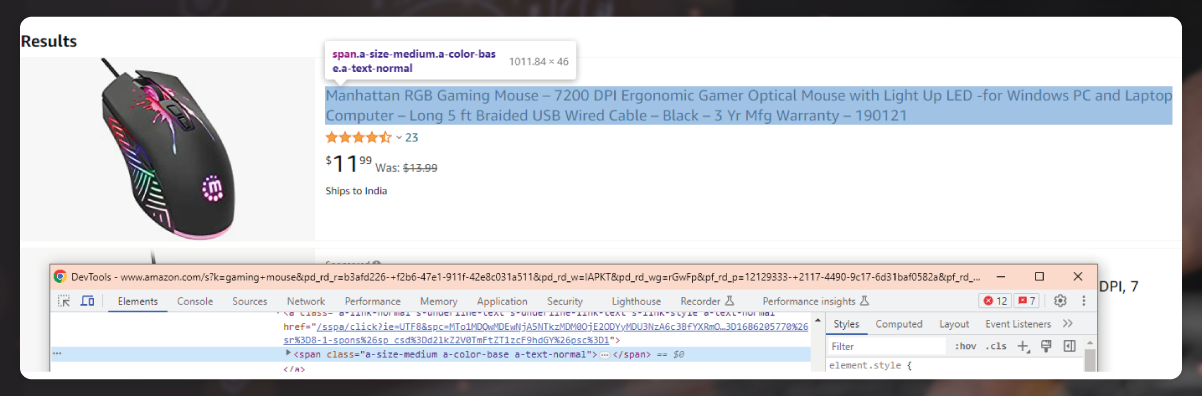Toggle the .cls element classes button

click(x=996, y=346)
